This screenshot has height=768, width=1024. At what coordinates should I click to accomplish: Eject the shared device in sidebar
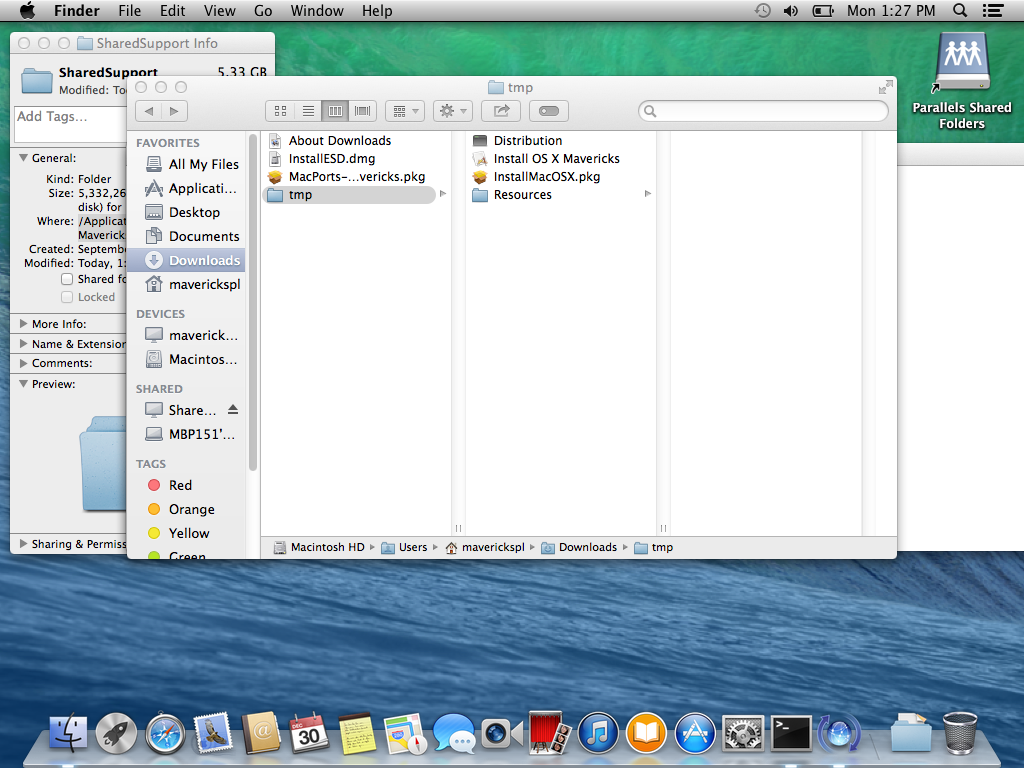(x=233, y=410)
